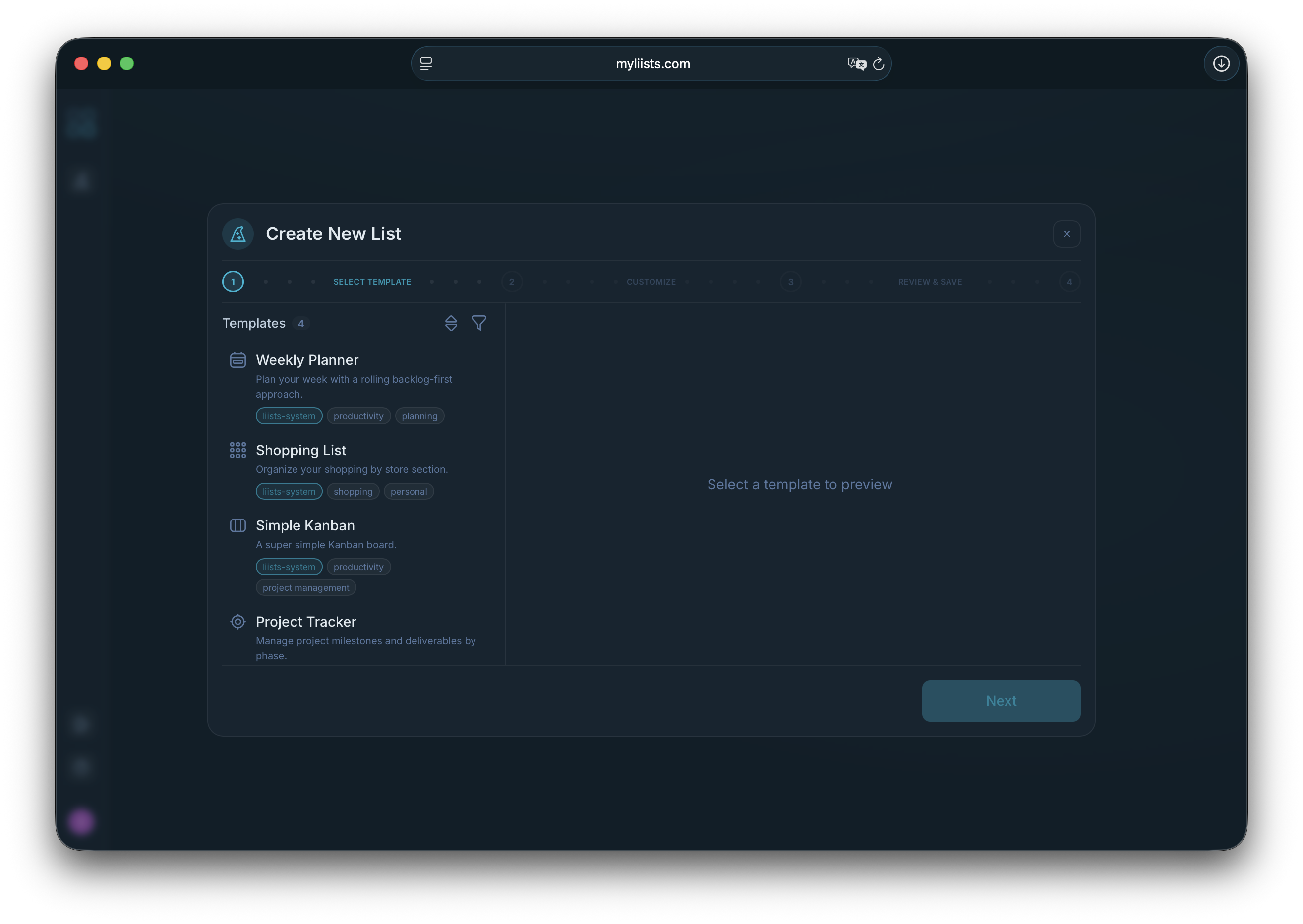Switch to the REVIEW & SAVE step

pos(930,281)
